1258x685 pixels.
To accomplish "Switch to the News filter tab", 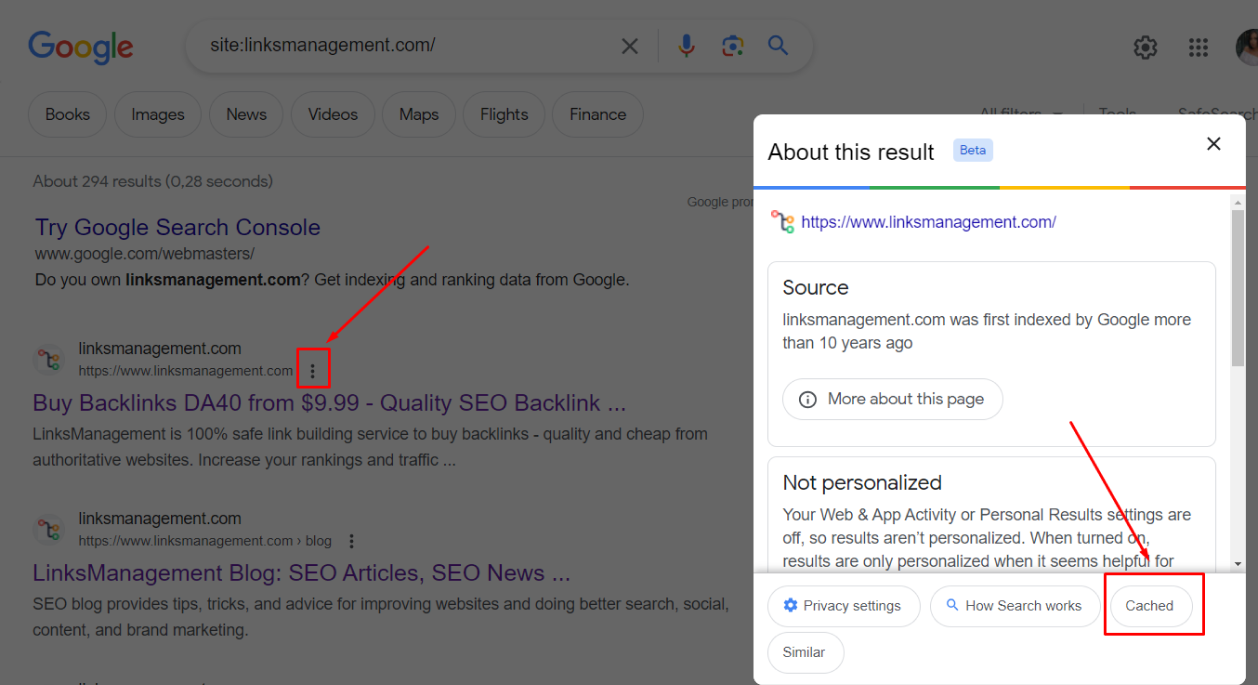I will point(246,115).
